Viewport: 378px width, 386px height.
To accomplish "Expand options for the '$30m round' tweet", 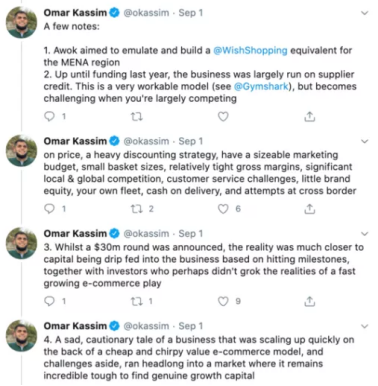I will 365,234.
